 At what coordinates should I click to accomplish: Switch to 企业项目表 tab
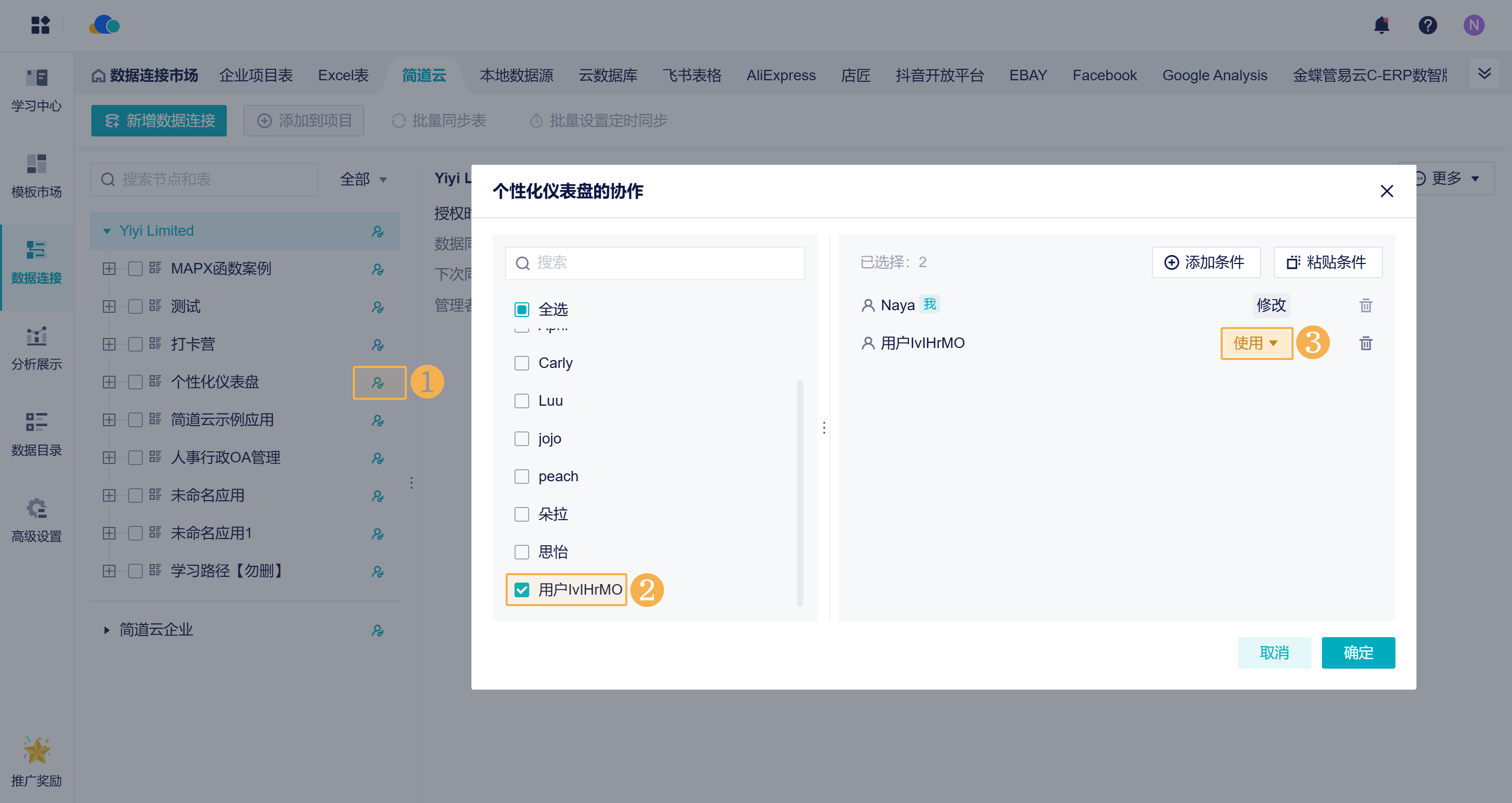(x=256, y=75)
